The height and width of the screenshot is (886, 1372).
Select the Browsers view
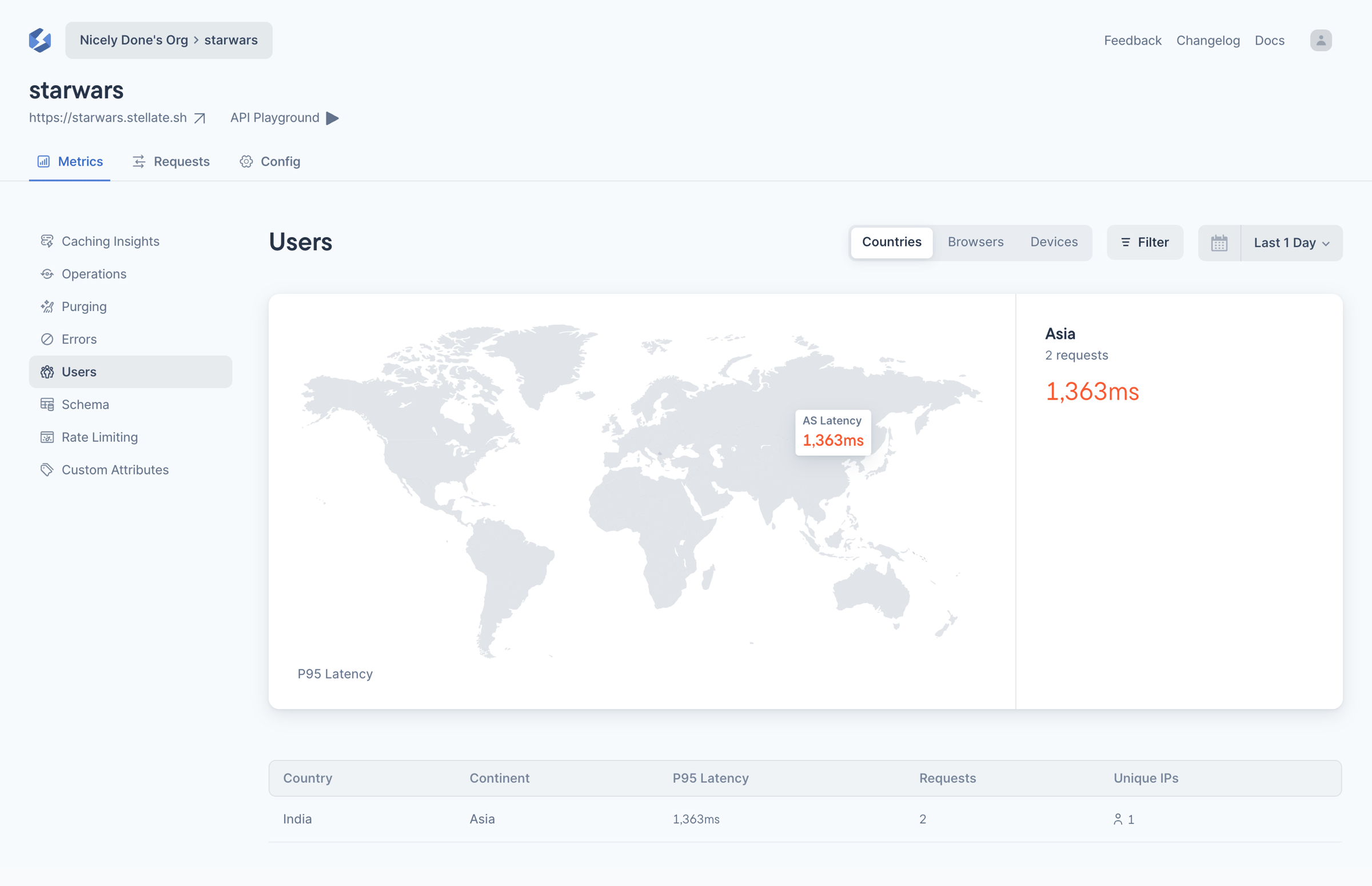tap(976, 242)
